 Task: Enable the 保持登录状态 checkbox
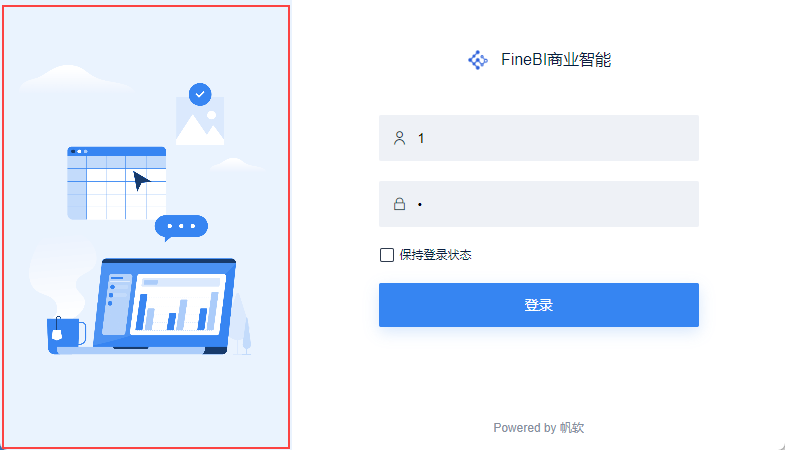click(387, 255)
